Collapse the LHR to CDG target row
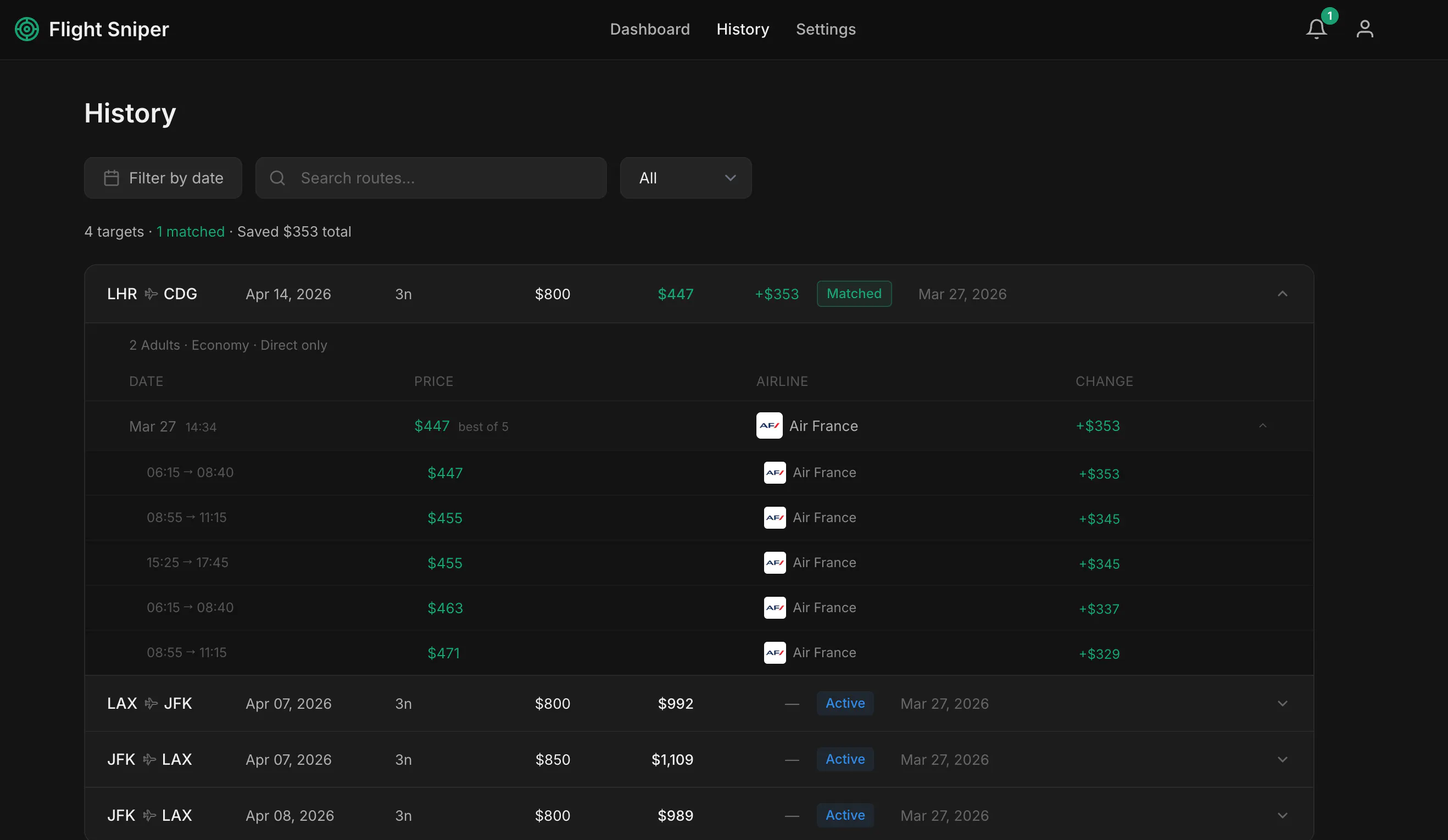The image size is (1448, 840). click(x=1282, y=294)
